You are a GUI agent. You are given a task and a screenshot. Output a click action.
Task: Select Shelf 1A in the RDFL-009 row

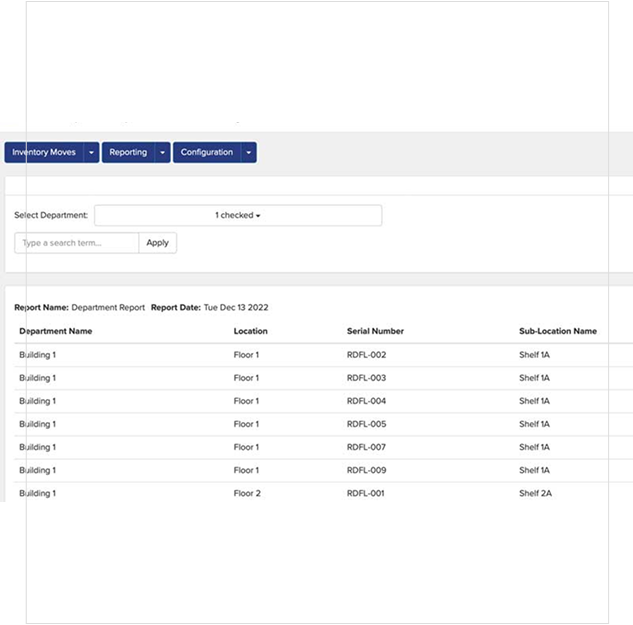[x=534, y=470]
